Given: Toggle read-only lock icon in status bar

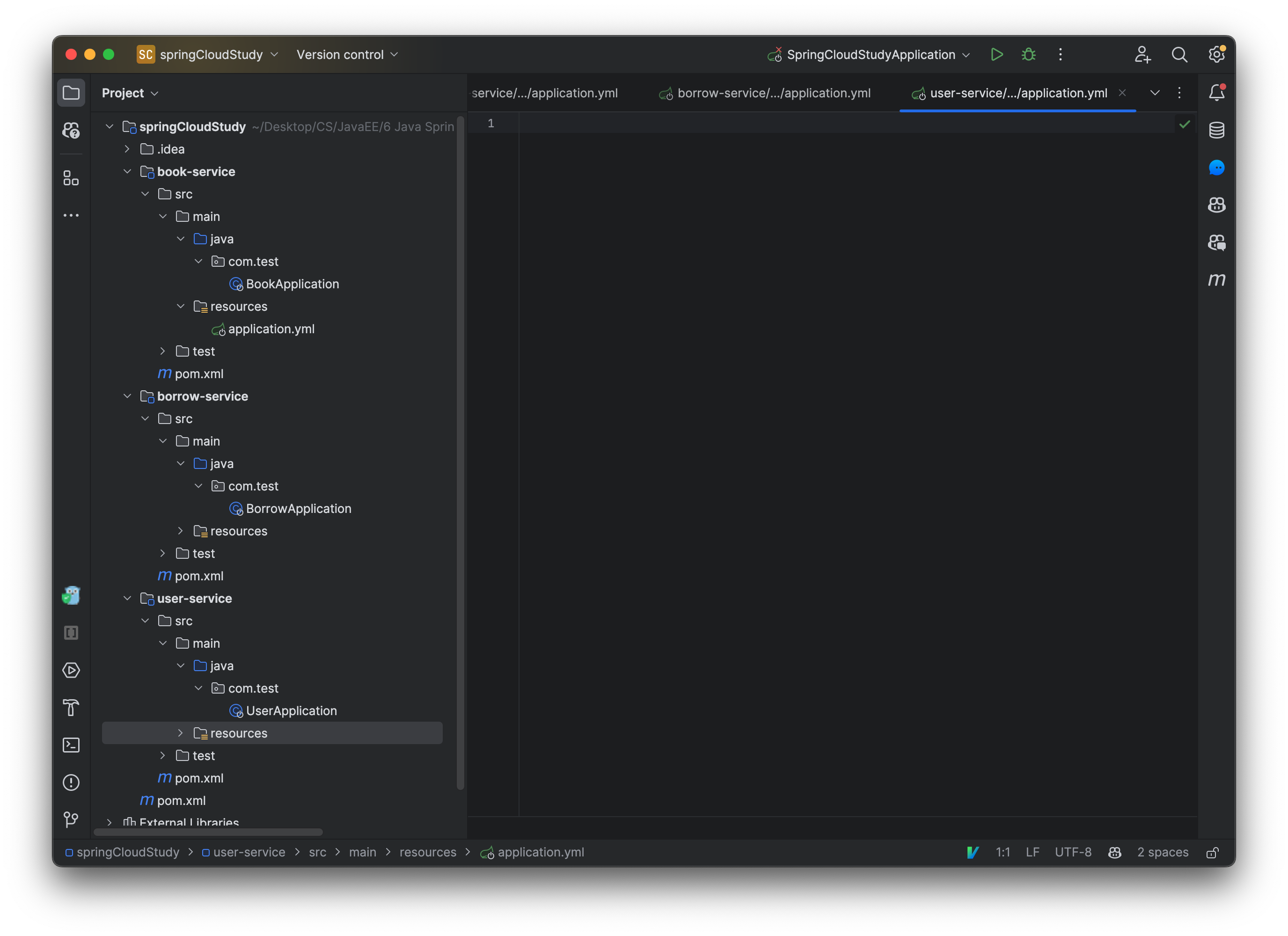Looking at the screenshot, I should click(x=1213, y=853).
